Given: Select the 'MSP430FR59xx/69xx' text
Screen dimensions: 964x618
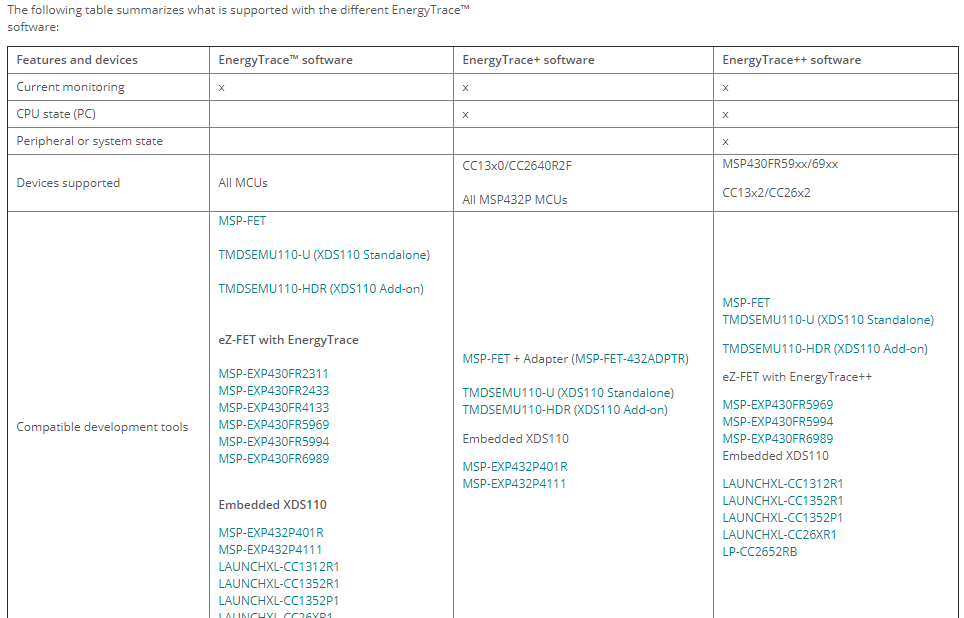Looking at the screenshot, I should pos(780,164).
